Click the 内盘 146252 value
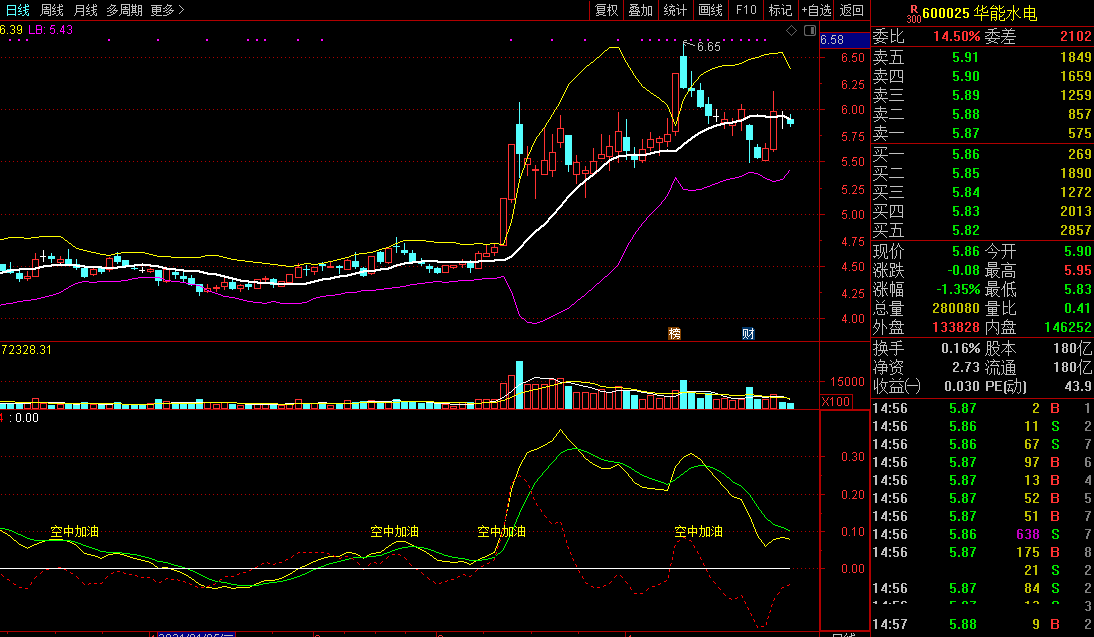The image size is (1094, 637). (1068, 327)
